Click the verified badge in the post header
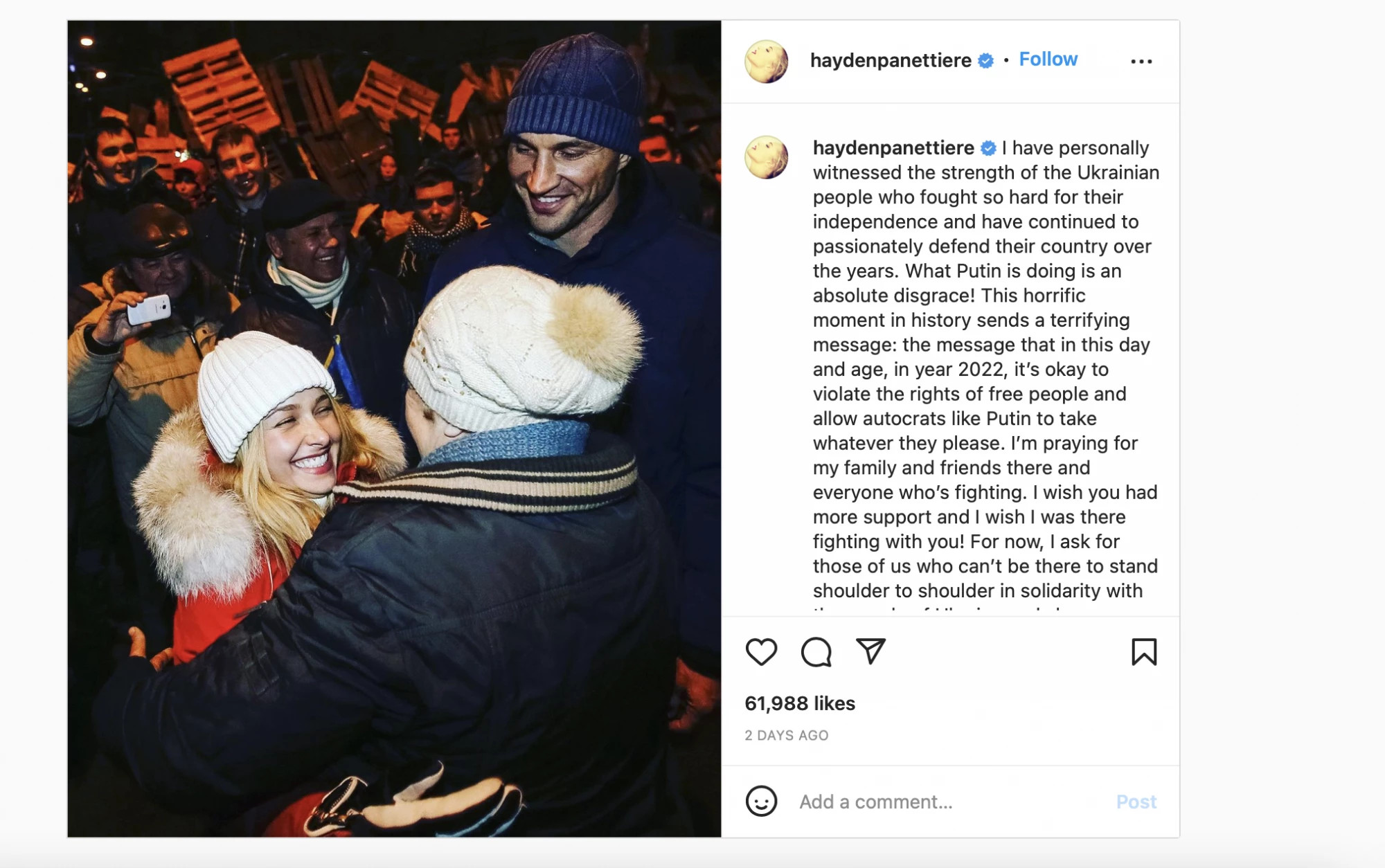Screen dimensions: 1385x868 tap(985, 61)
